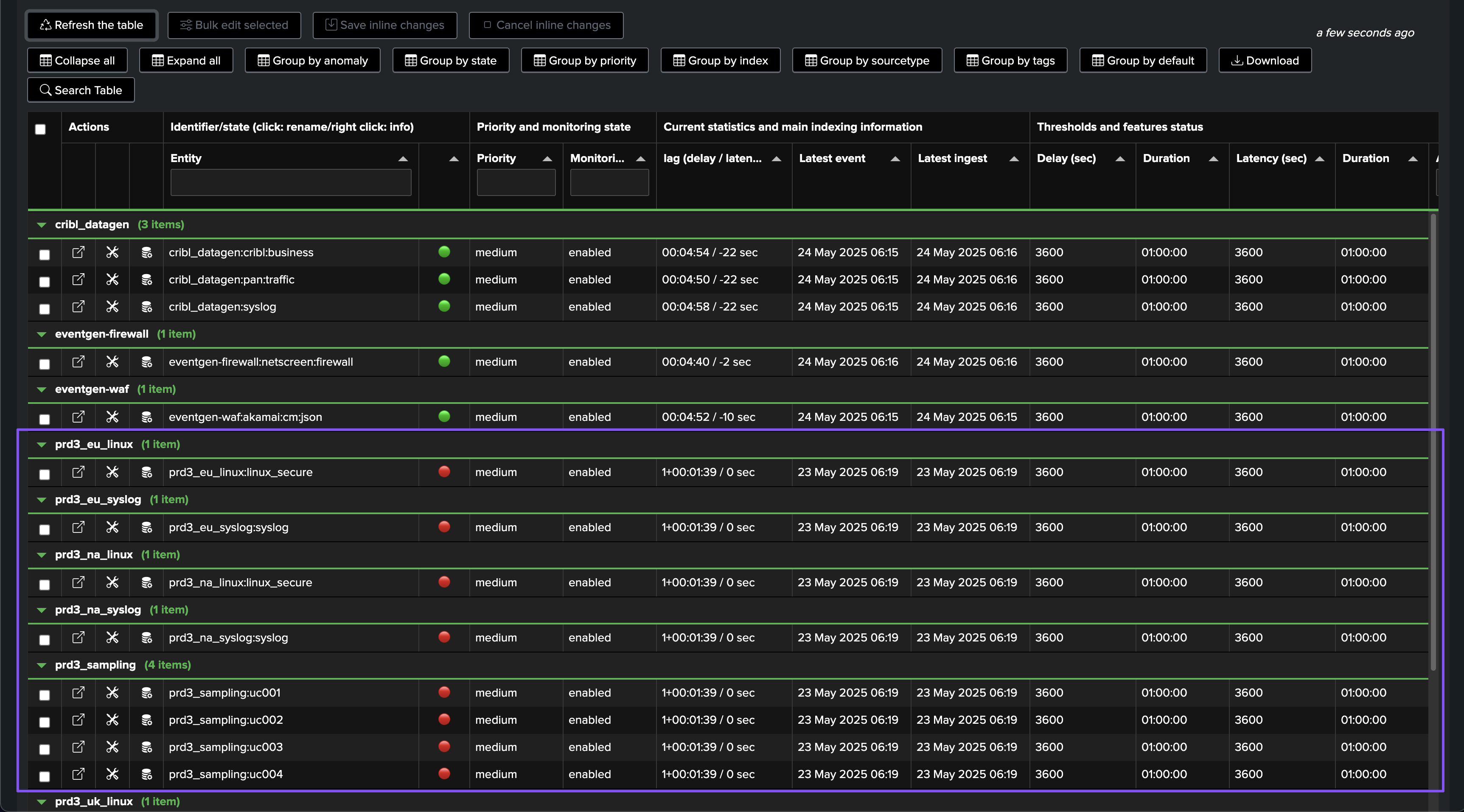Click tools icon for prd3_sampling:uc004 row
This screenshot has width=1464, height=812.
click(112, 774)
